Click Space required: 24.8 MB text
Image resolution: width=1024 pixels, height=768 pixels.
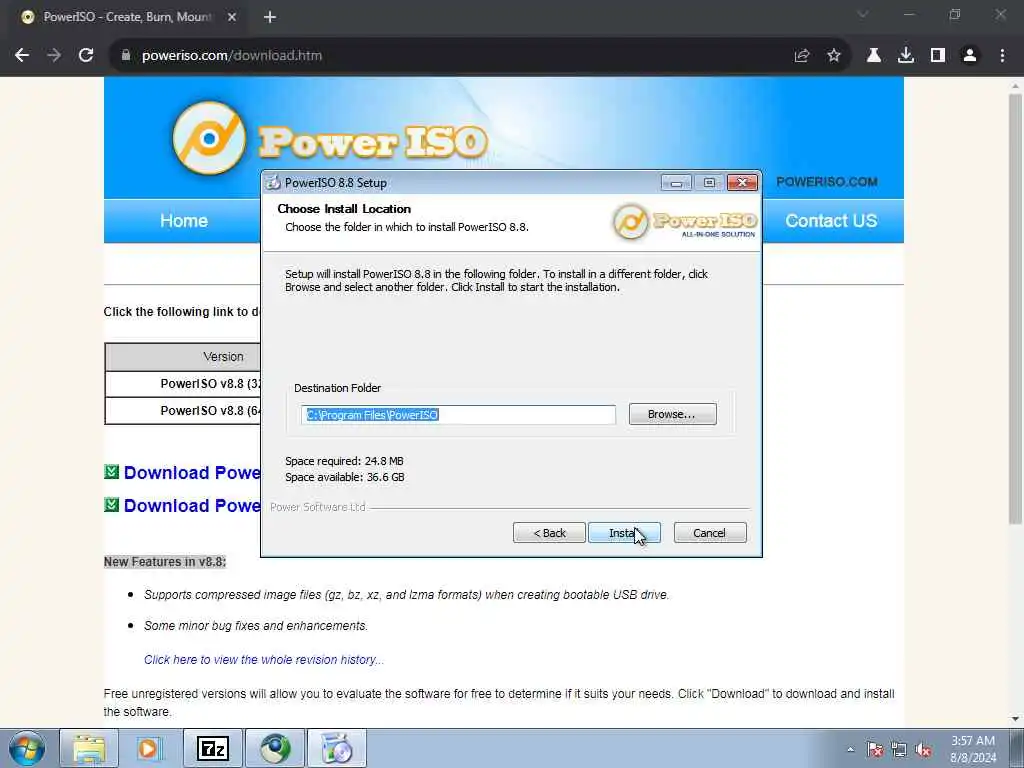pos(344,461)
